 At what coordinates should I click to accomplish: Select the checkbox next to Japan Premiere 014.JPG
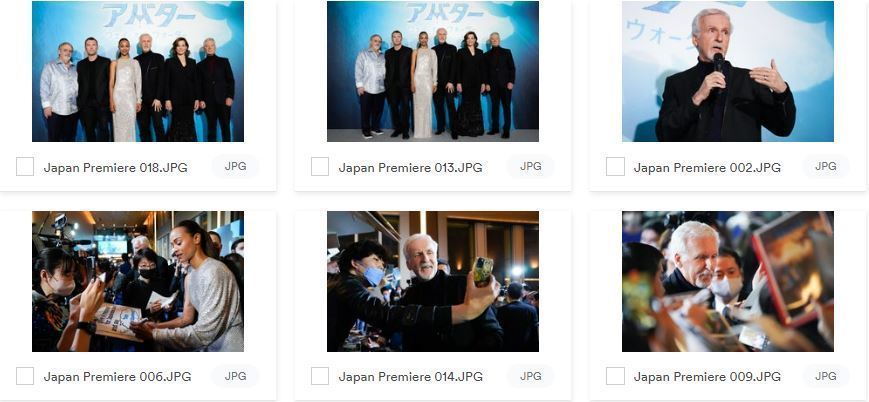pos(320,376)
